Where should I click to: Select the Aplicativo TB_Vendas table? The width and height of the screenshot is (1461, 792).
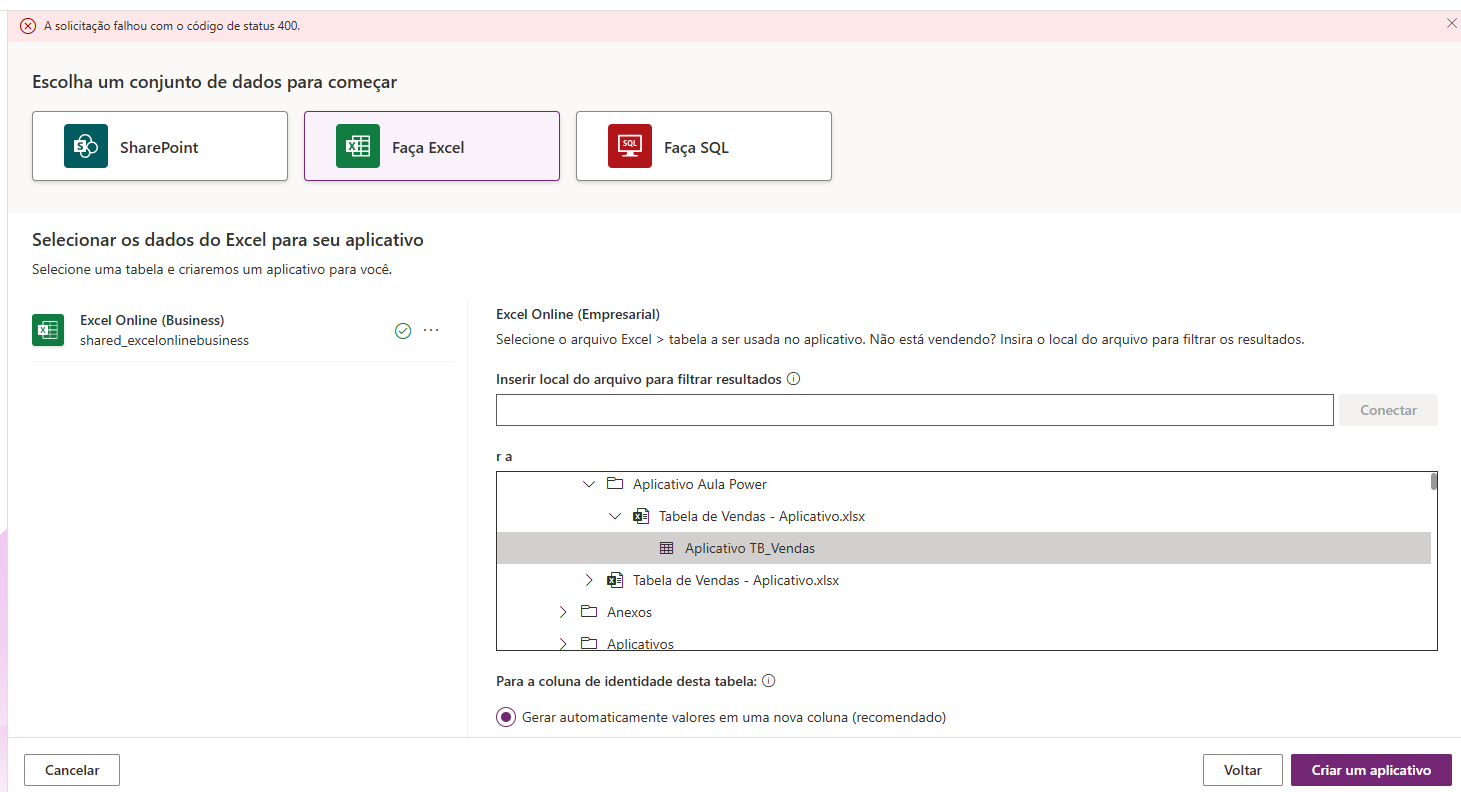point(750,548)
